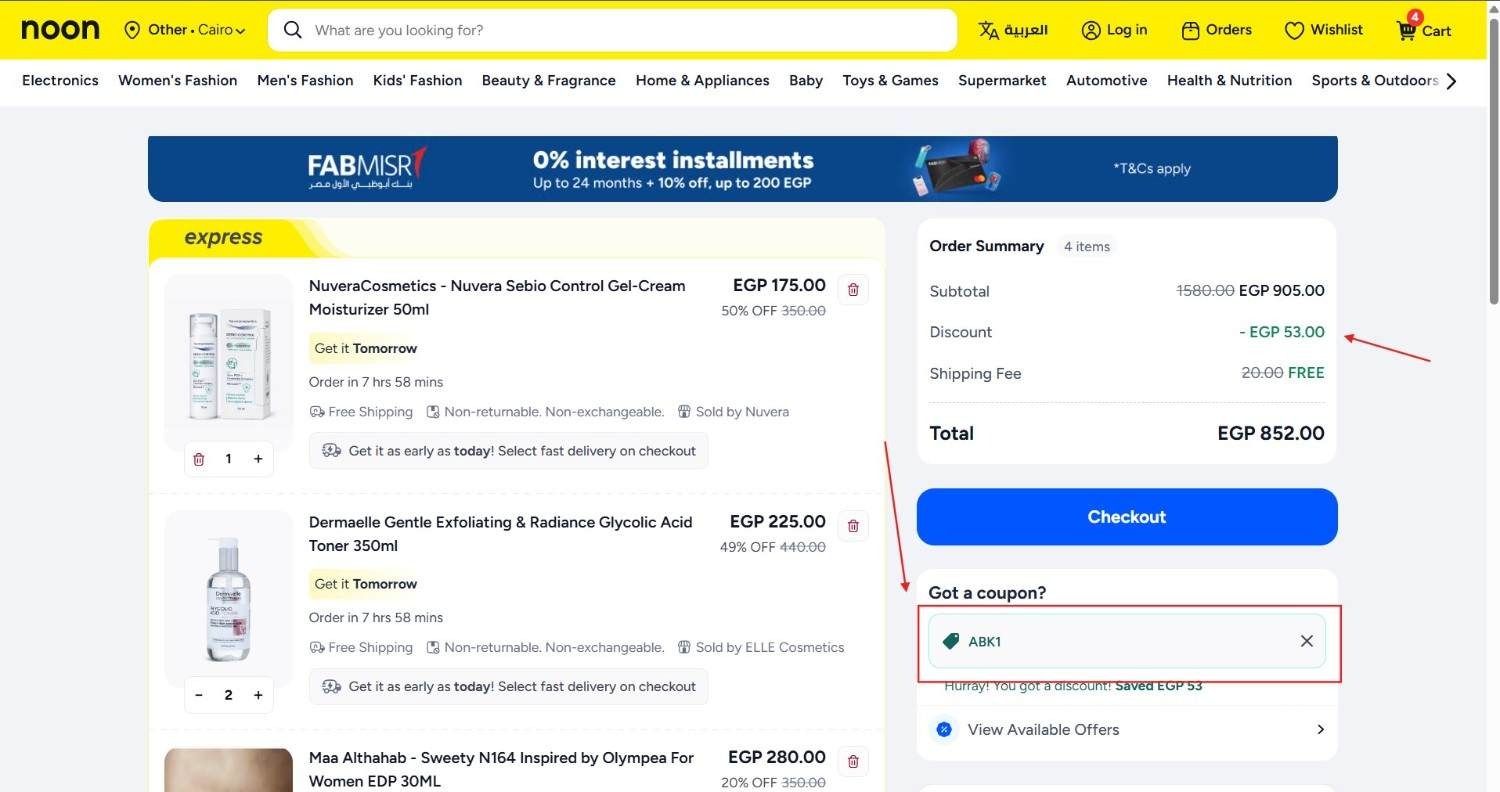Click the Wishlist heart icon
Screen dimensions: 1500x792
pos(1294,30)
